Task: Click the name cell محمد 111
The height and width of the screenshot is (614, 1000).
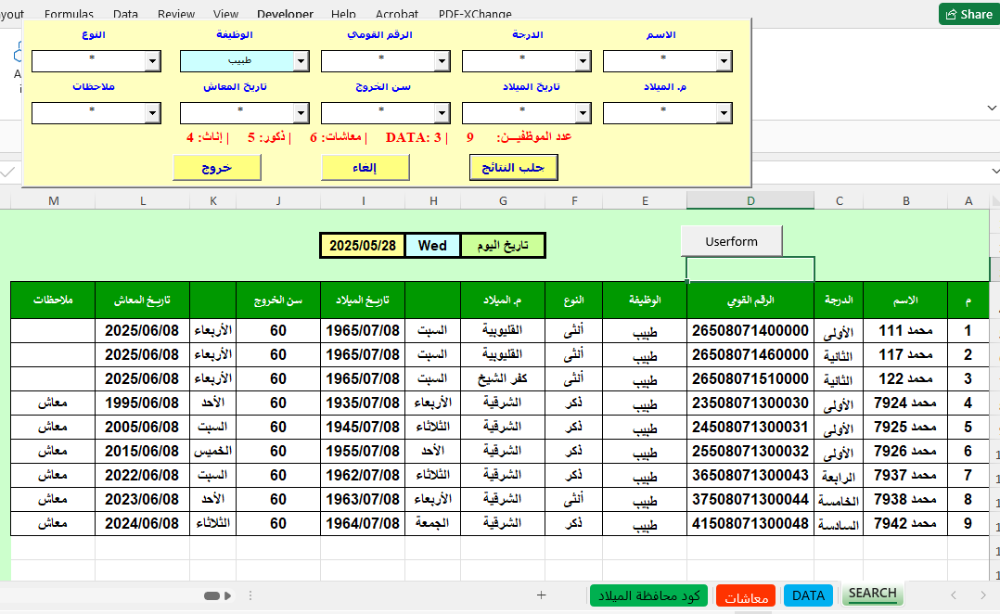Action: (x=906, y=331)
